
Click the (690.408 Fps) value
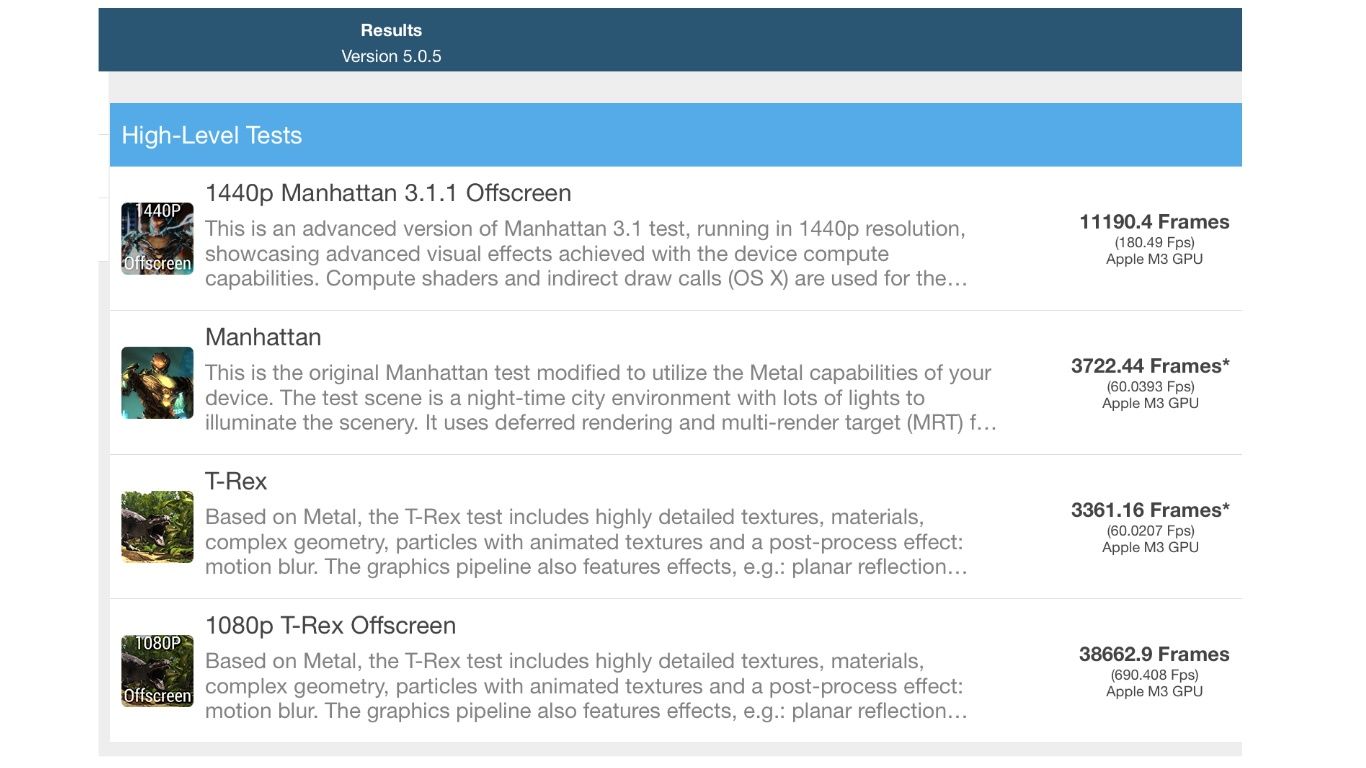[x=1154, y=674]
